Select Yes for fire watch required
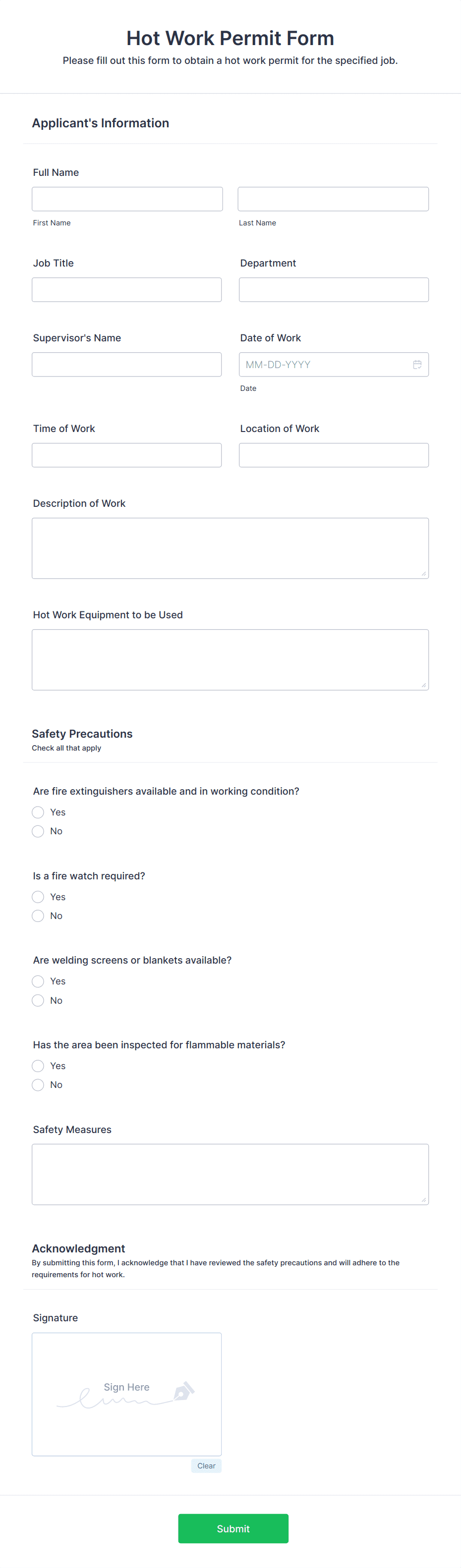 coord(38,897)
